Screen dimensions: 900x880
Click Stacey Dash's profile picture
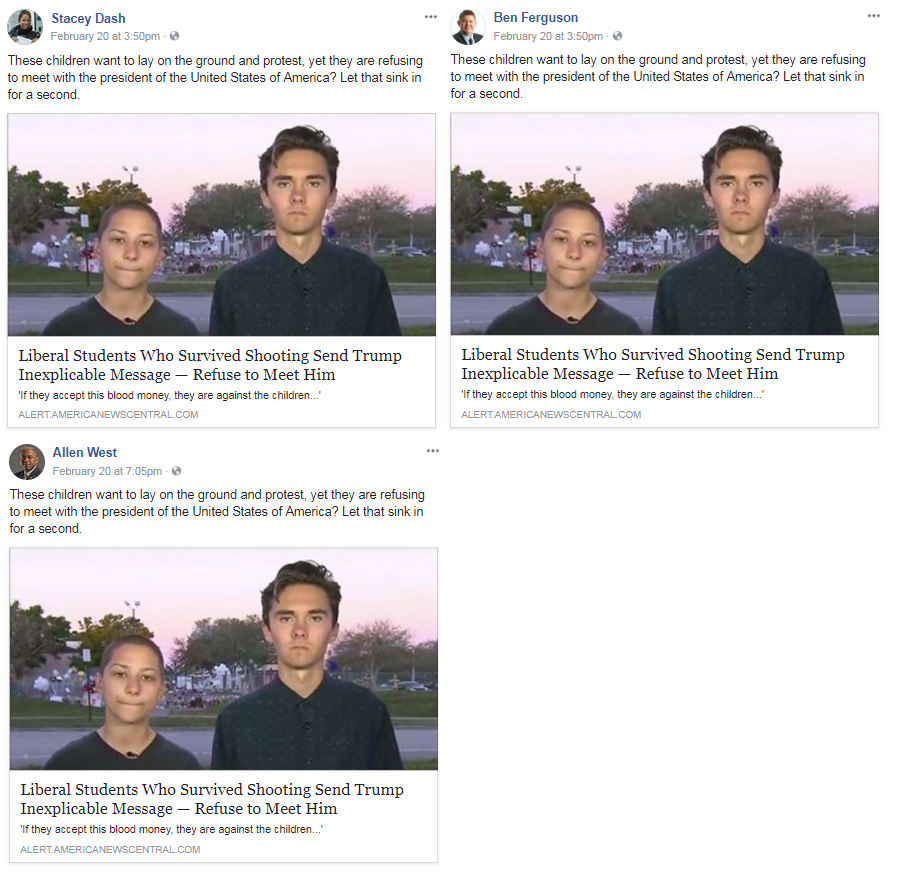pyautogui.click(x=25, y=27)
